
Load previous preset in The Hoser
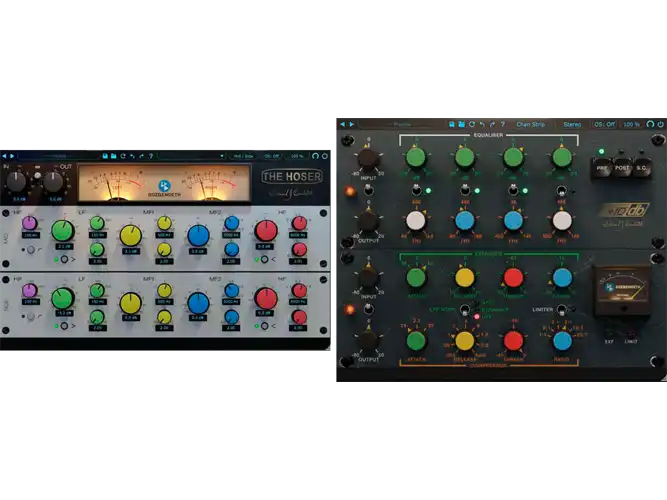pyautogui.click(x=4, y=156)
